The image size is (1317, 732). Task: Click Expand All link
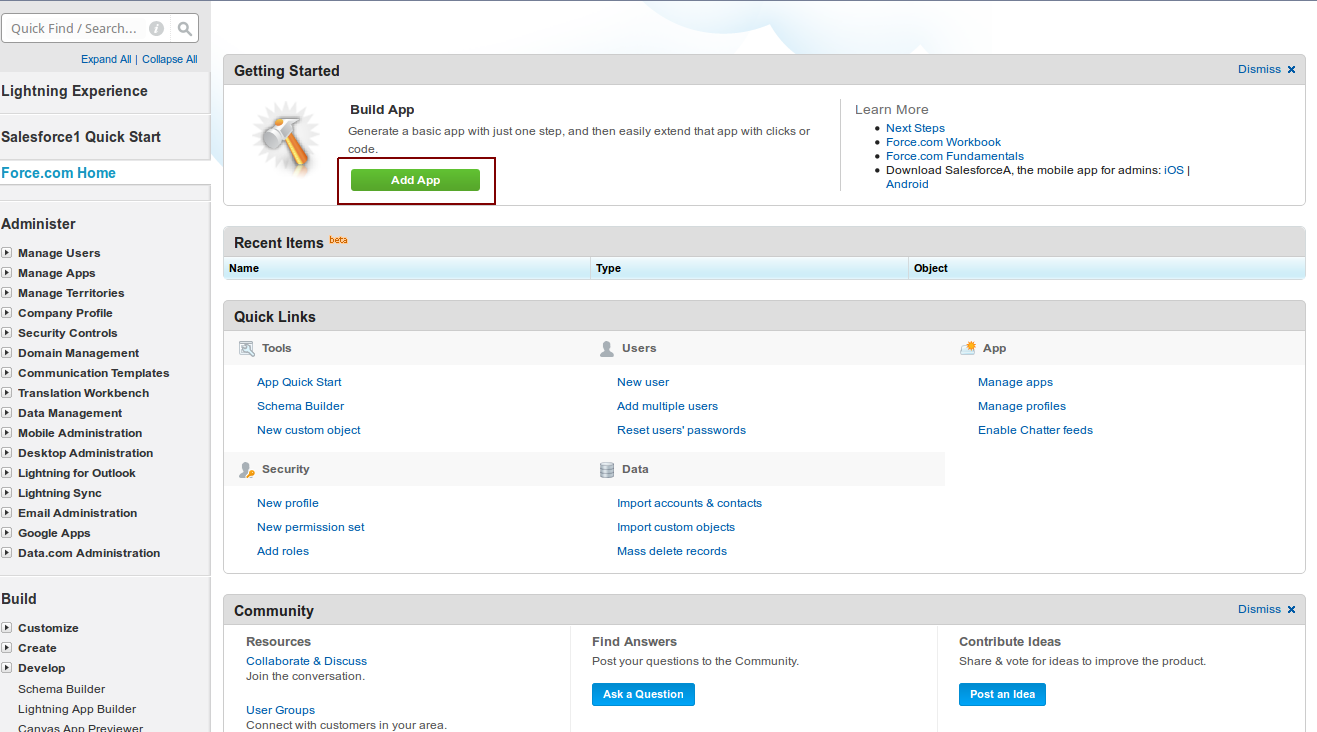(106, 60)
